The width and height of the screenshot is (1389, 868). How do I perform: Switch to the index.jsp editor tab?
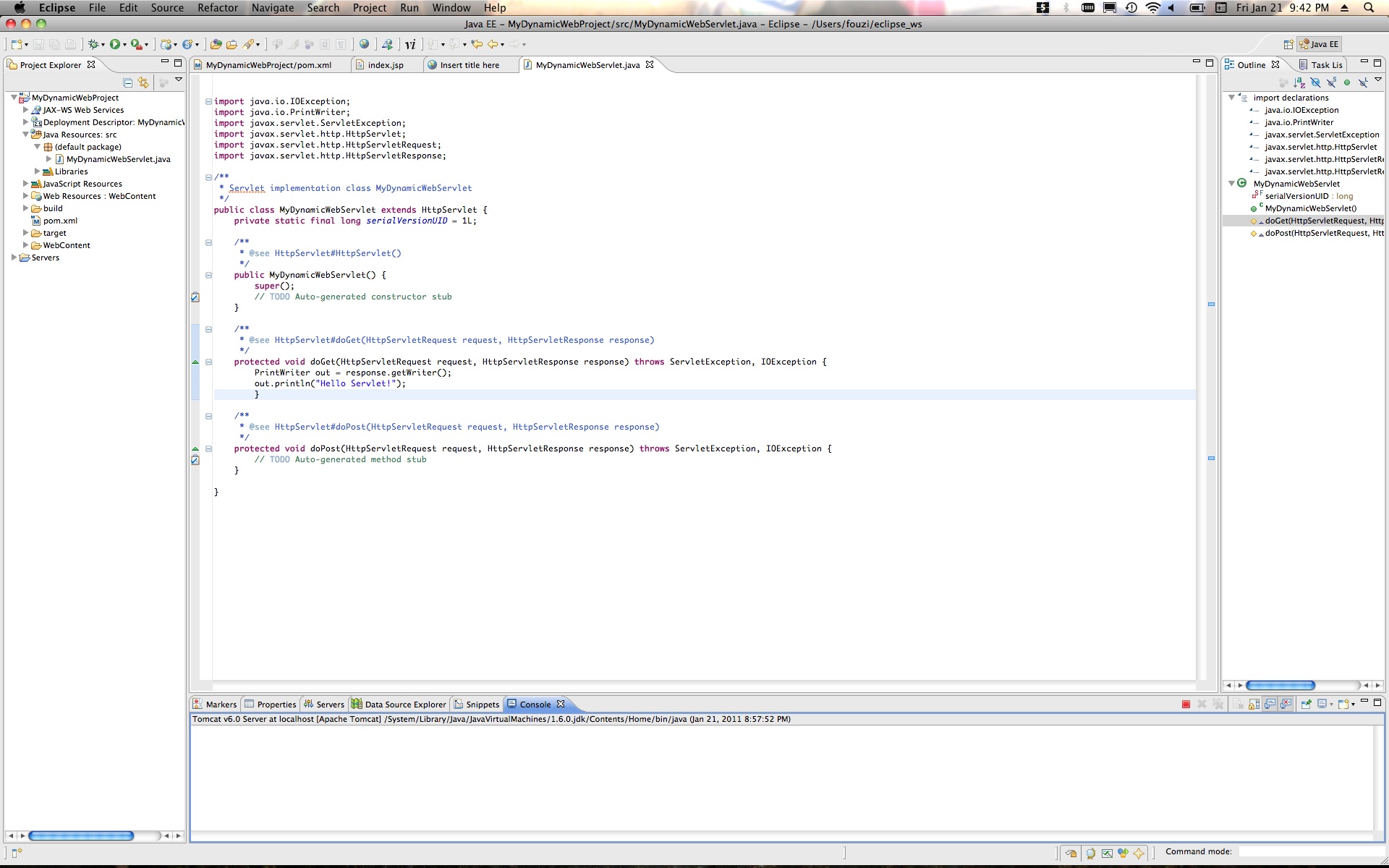pos(386,65)
